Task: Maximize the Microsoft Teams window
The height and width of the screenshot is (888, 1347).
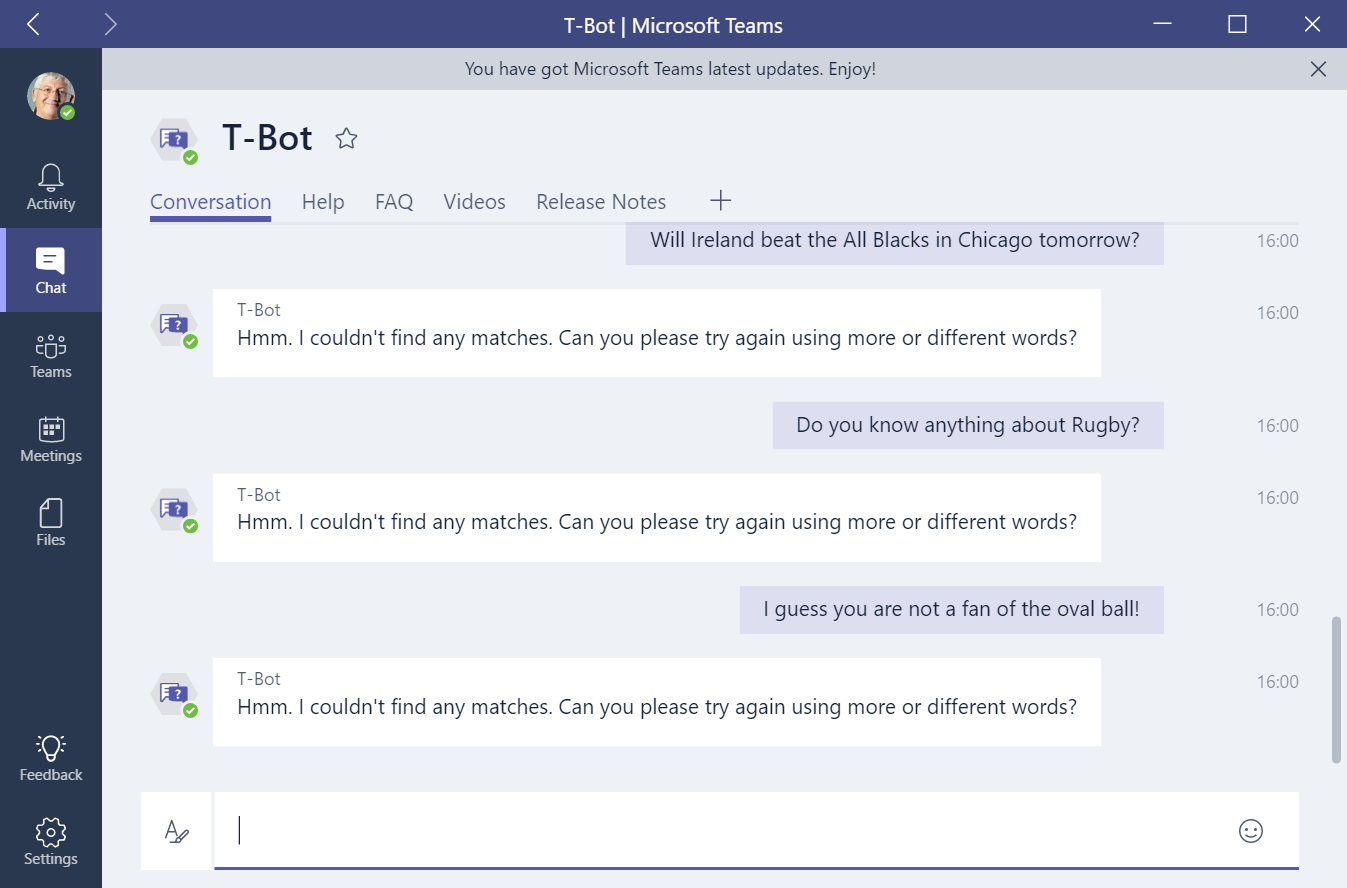Action: (1237, 24)
